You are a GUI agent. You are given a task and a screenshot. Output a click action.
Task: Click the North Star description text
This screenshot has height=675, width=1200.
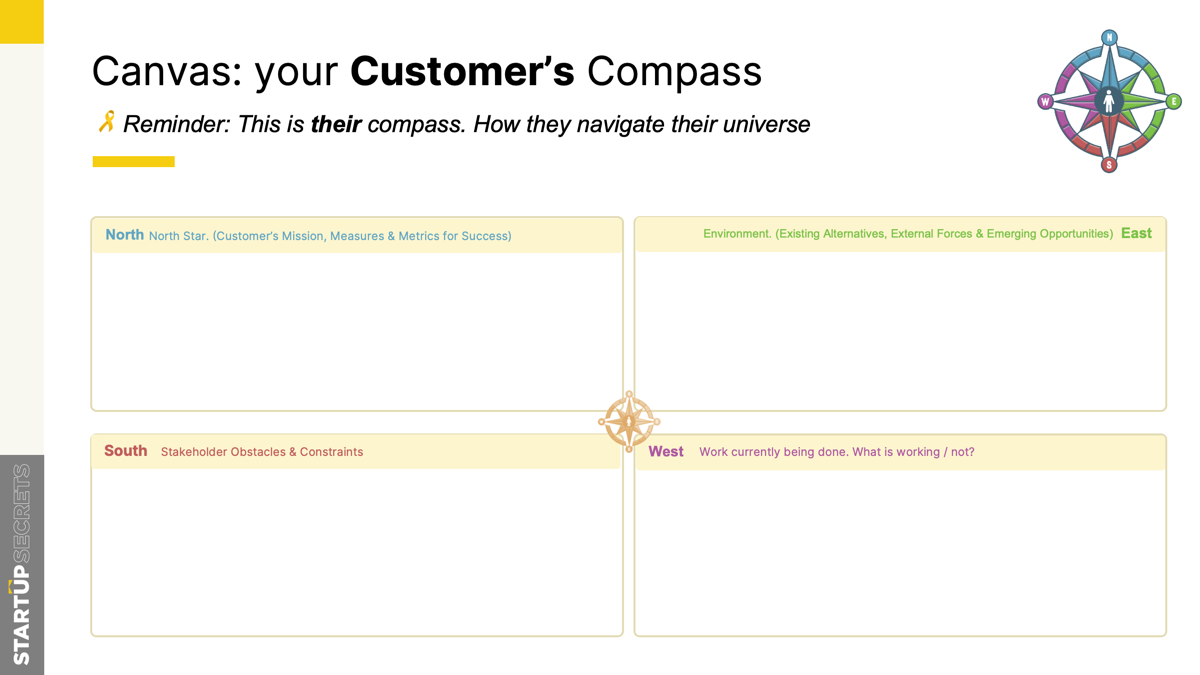coord(330,236)
